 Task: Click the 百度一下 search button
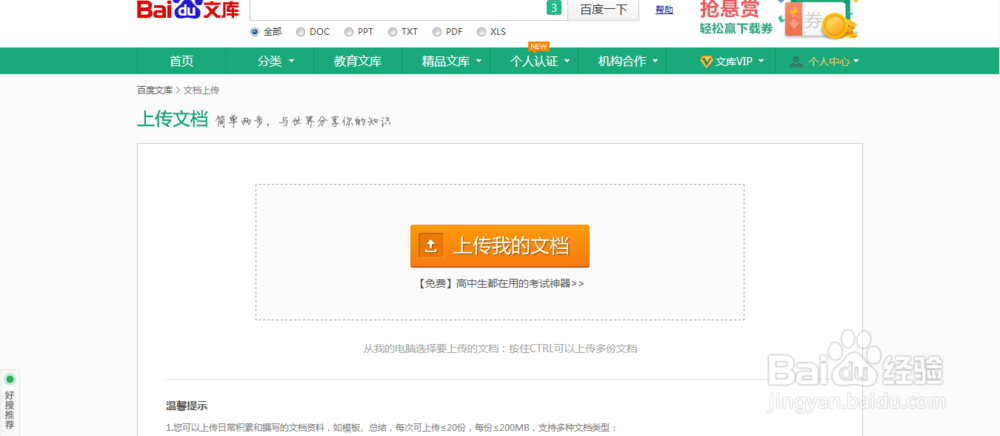[x=603, y=10]
